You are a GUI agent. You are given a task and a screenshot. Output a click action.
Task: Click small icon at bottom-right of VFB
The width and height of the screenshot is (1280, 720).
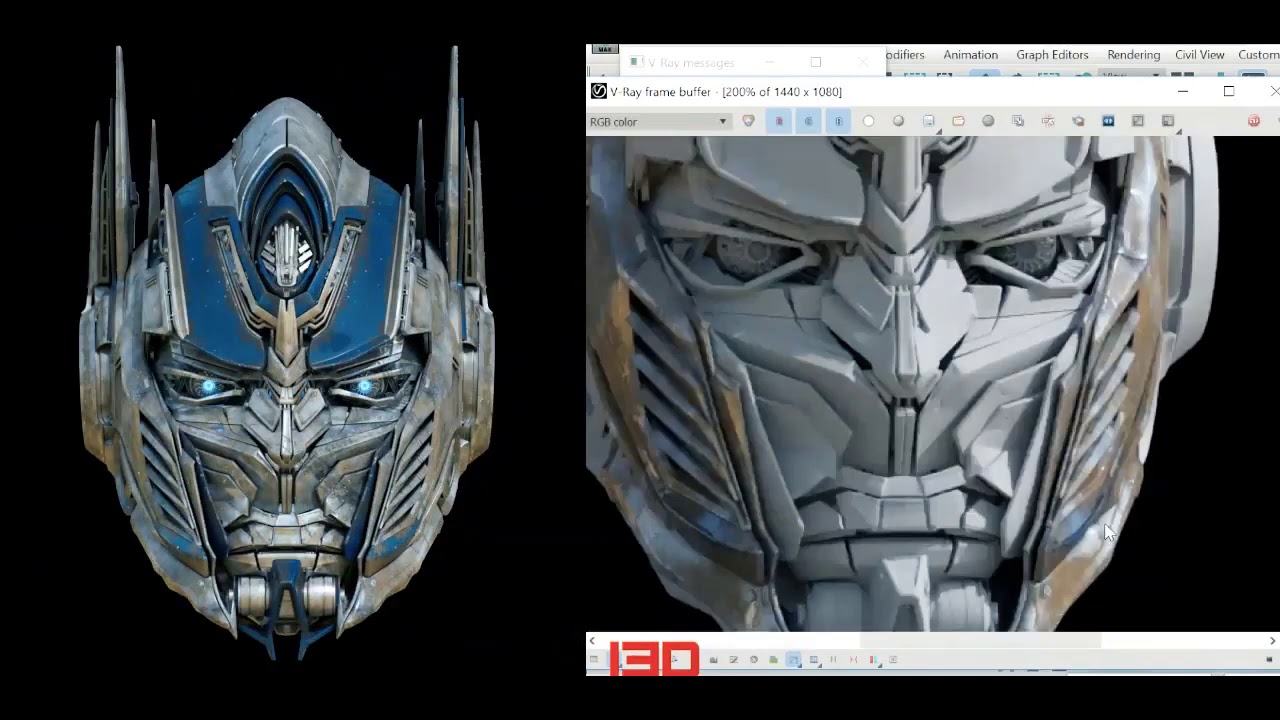[x=1269, y=660]
